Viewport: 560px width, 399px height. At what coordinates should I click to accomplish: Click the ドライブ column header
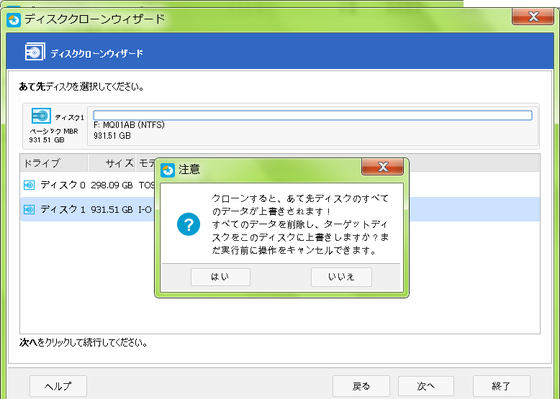54,163
